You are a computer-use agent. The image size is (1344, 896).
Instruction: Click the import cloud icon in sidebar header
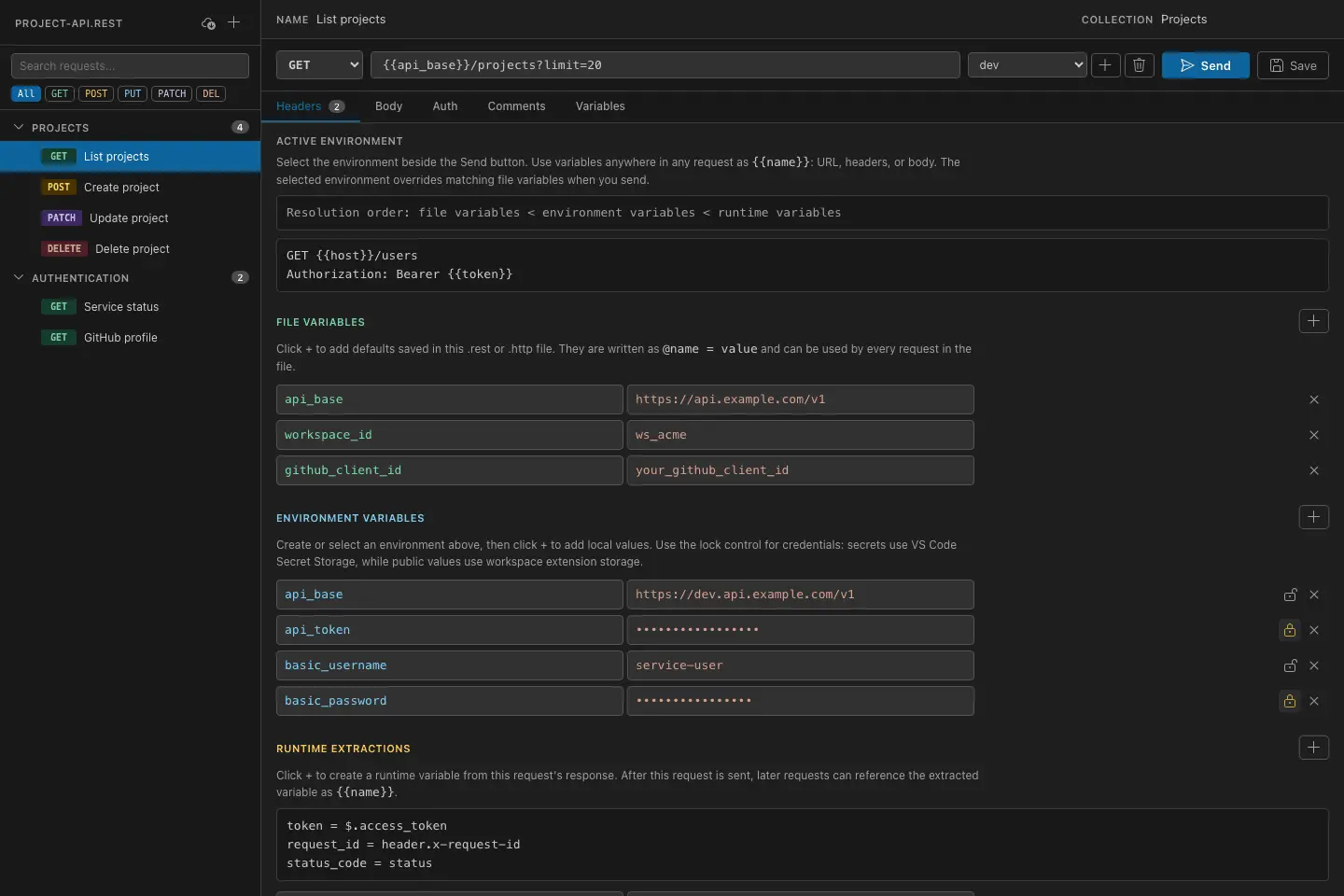(208, 23)
